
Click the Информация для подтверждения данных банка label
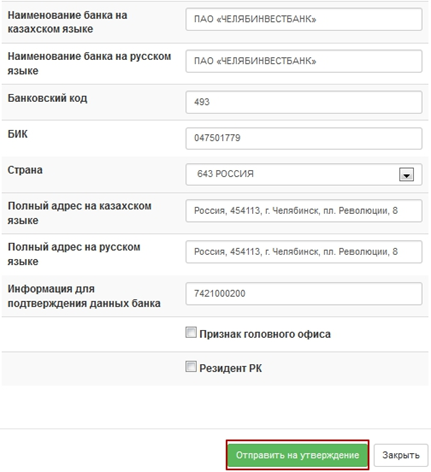click(x=84, y=296)
